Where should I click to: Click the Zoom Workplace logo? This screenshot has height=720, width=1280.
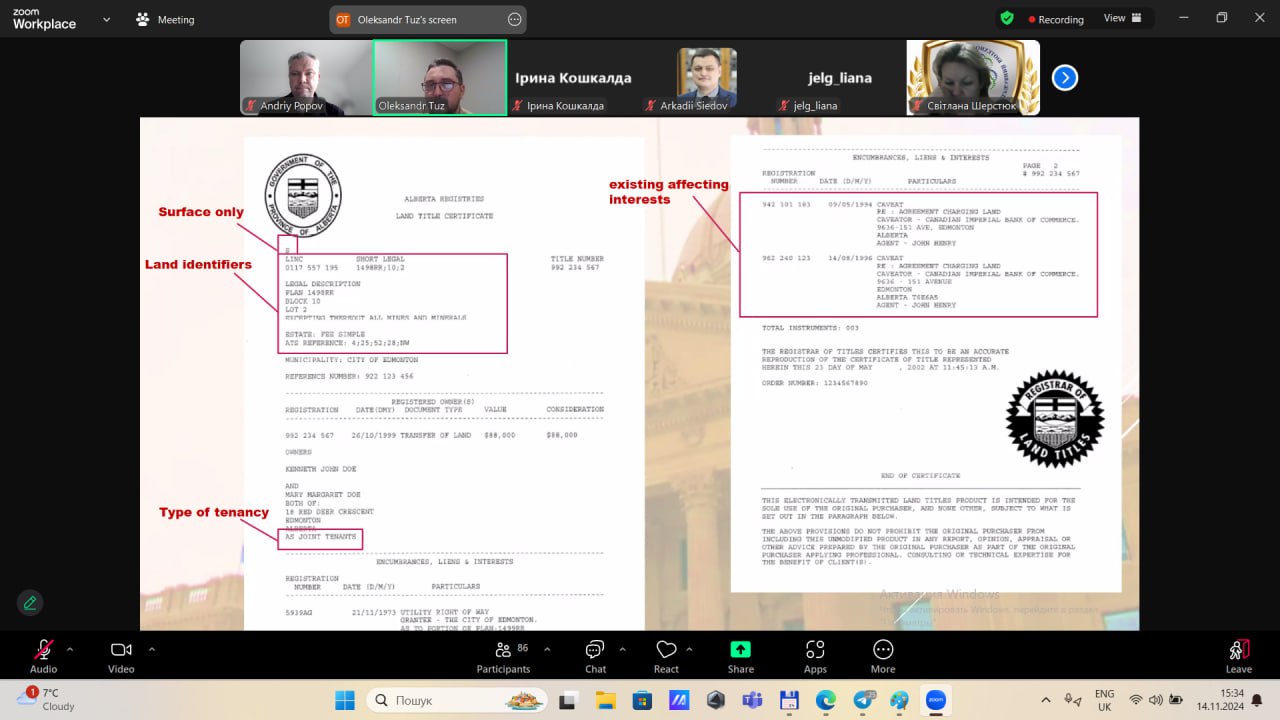[x=44, y=19]
